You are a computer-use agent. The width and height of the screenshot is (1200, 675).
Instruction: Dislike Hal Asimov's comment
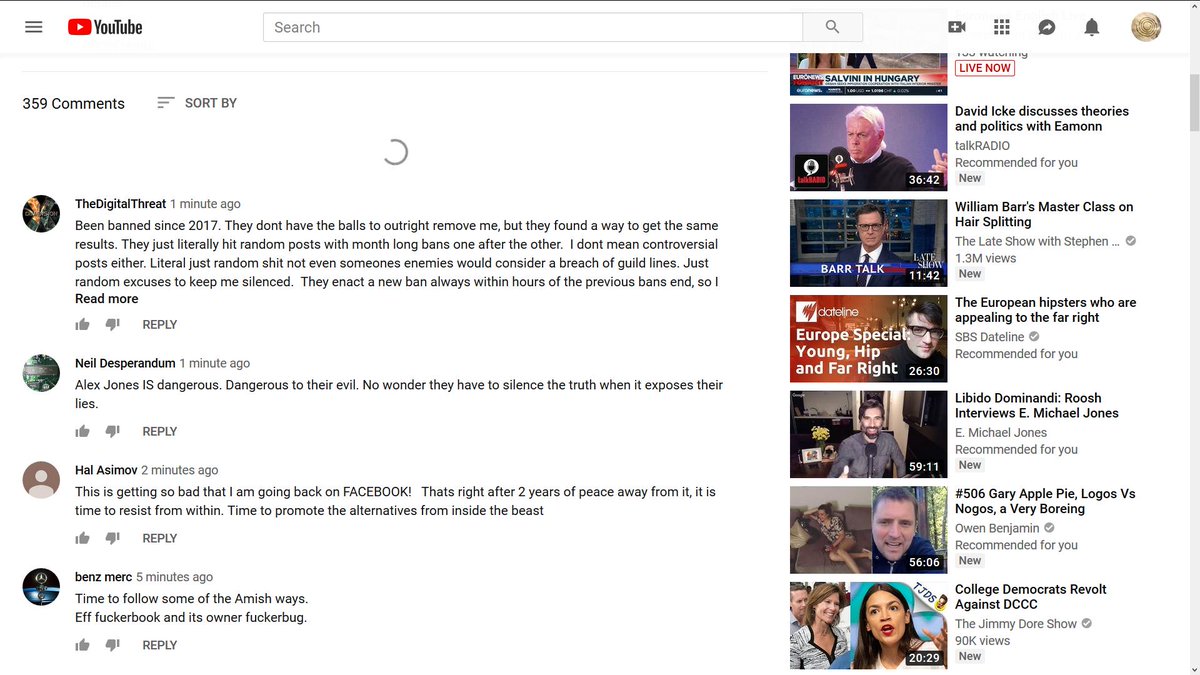coord(113,539)
